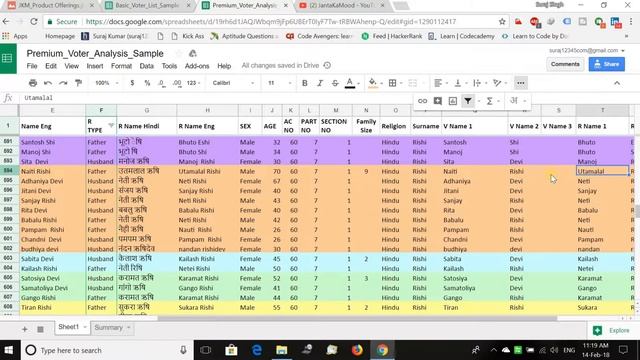Viewport: 640px width, 360px height.
Task: Decrease decimal places
Action: [162, 83]
